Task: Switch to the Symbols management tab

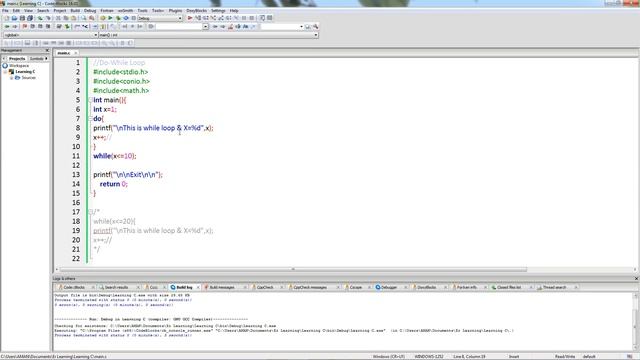Action: (x=37, y=58)
